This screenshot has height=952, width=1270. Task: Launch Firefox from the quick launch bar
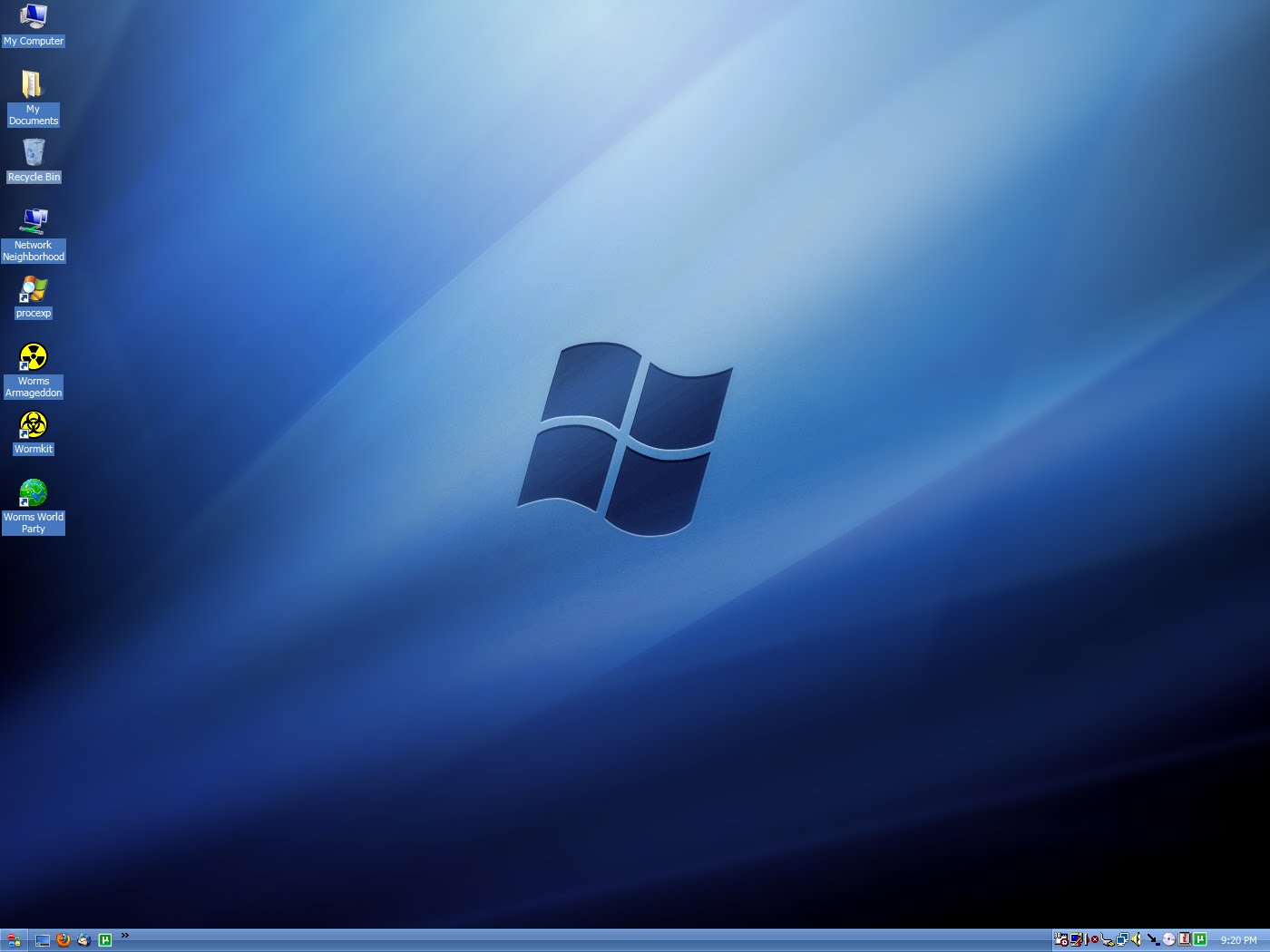tap(63, 940)
